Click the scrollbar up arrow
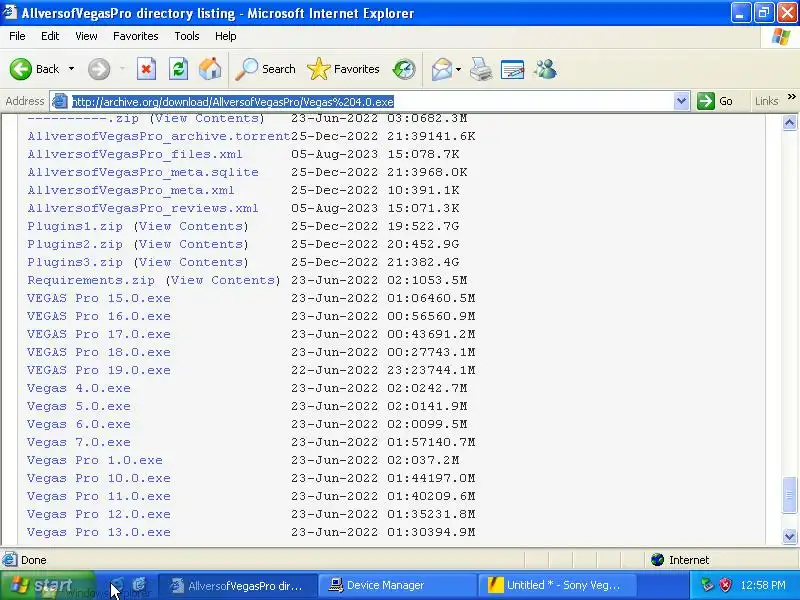 click(x=789, y=122)
